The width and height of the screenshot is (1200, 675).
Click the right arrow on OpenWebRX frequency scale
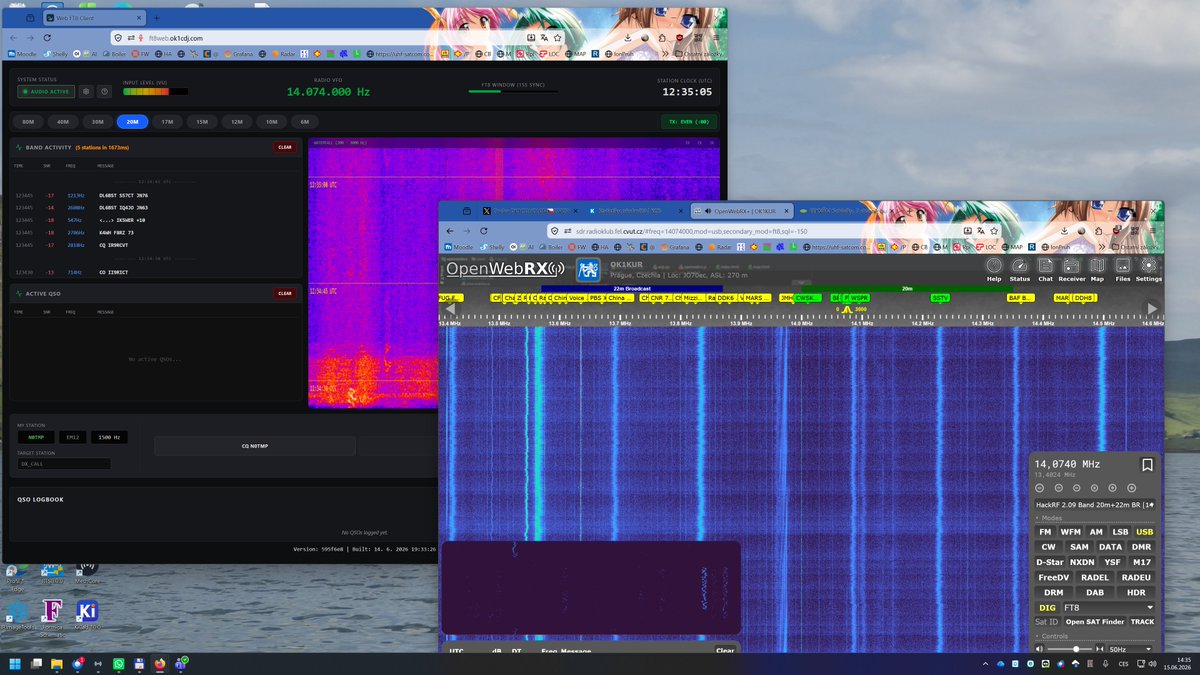coord(1152,309)
